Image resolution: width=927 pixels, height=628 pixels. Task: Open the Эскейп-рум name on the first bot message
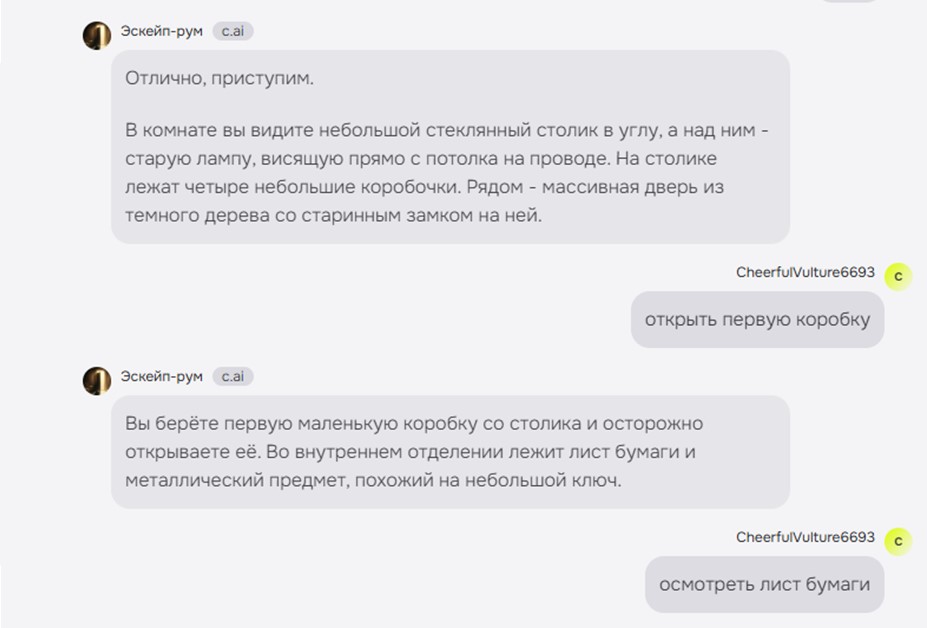(162, 31)
